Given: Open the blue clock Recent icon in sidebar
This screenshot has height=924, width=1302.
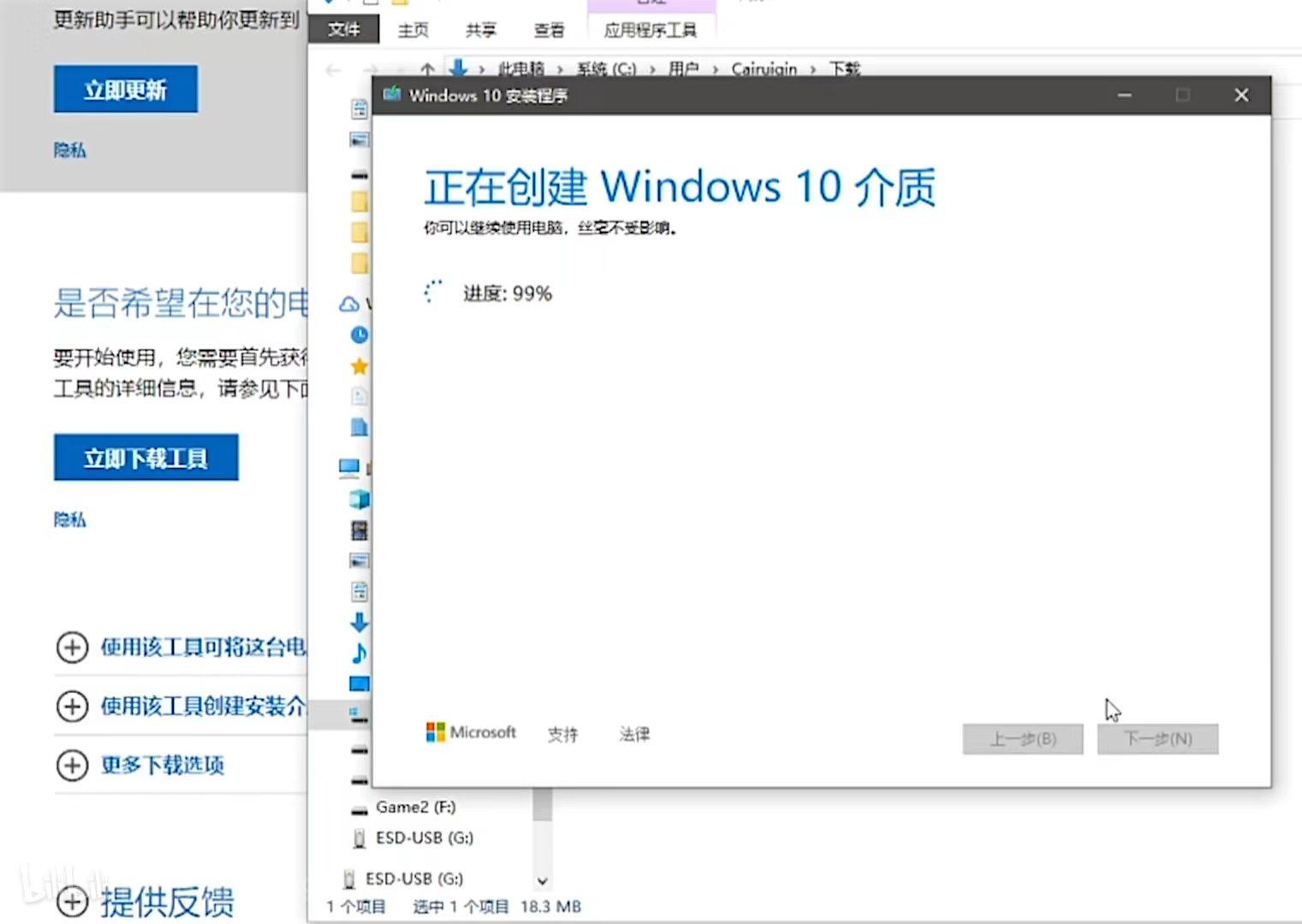Looking at the screenshot, I should (x=360, y=335).
